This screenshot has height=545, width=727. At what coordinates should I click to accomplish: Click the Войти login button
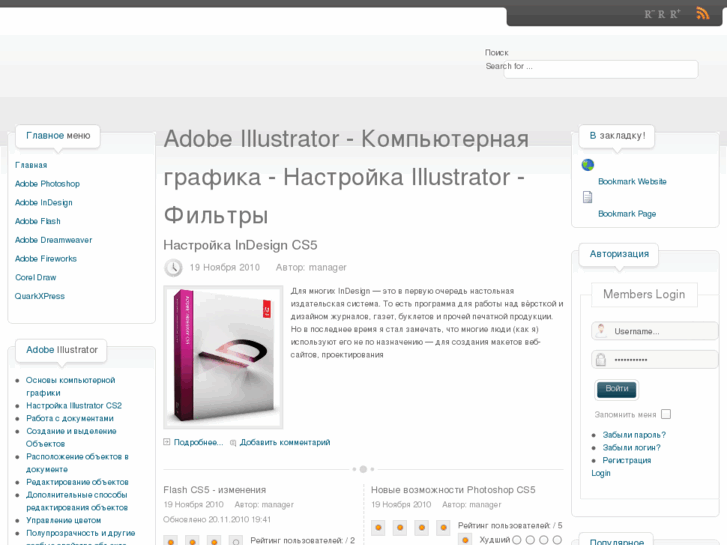[616, 389]
